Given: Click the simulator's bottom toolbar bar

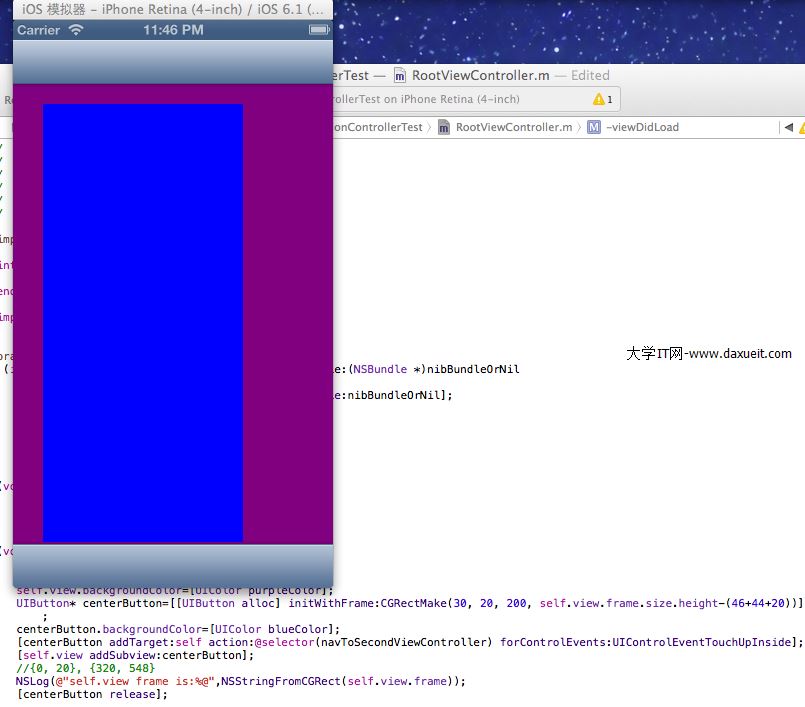Looking at the screenshot, I should (x=173, y=565).
